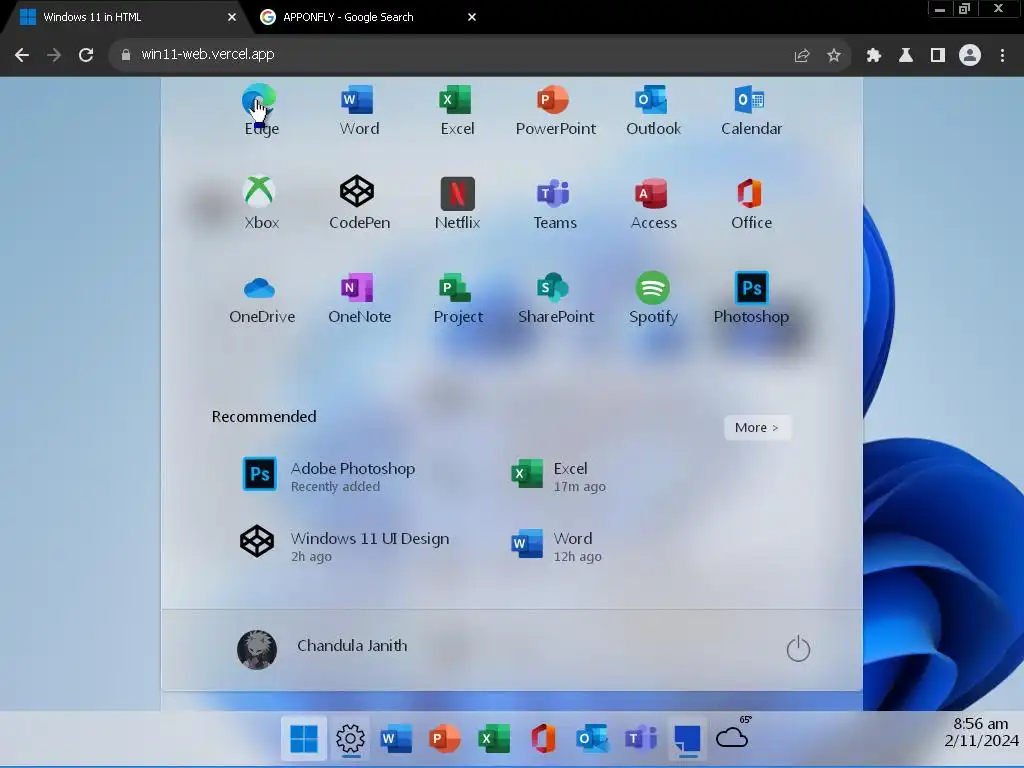Screen dimensions: 1024x768
Task: Open Windows 11 UI Design recommendation
Action: tap(345, 545)
